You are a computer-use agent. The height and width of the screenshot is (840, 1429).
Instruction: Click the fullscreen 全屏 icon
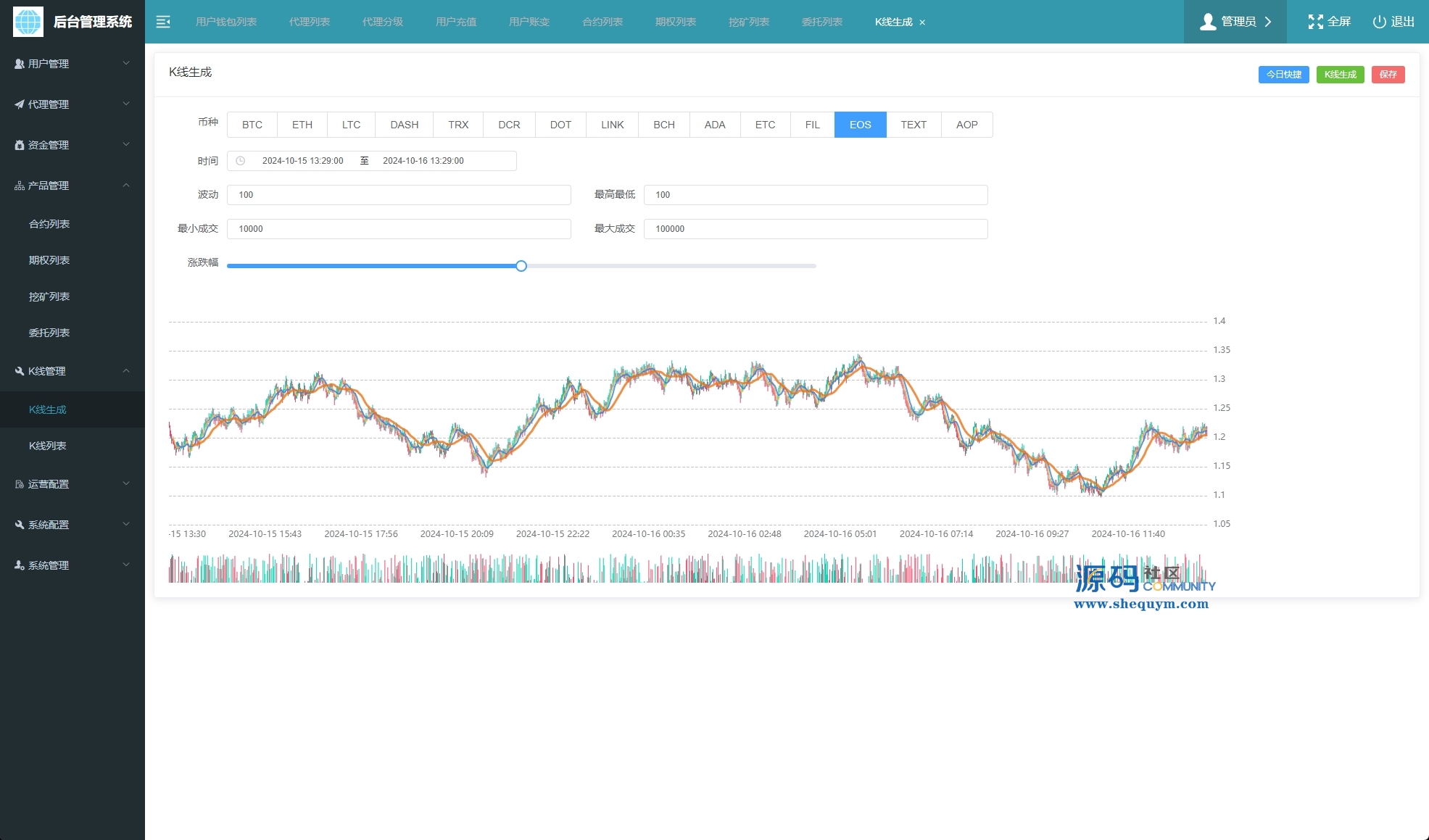[1315, 22]
